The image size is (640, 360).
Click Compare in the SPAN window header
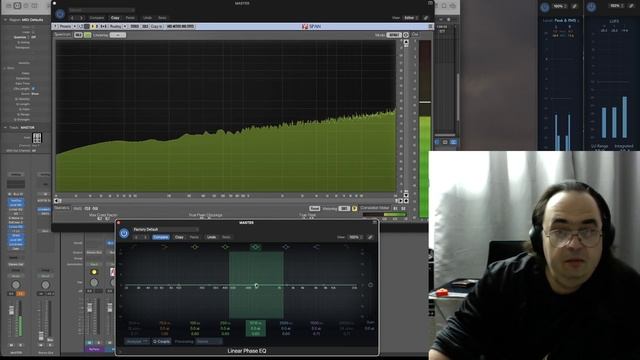[x=97, y=18]
